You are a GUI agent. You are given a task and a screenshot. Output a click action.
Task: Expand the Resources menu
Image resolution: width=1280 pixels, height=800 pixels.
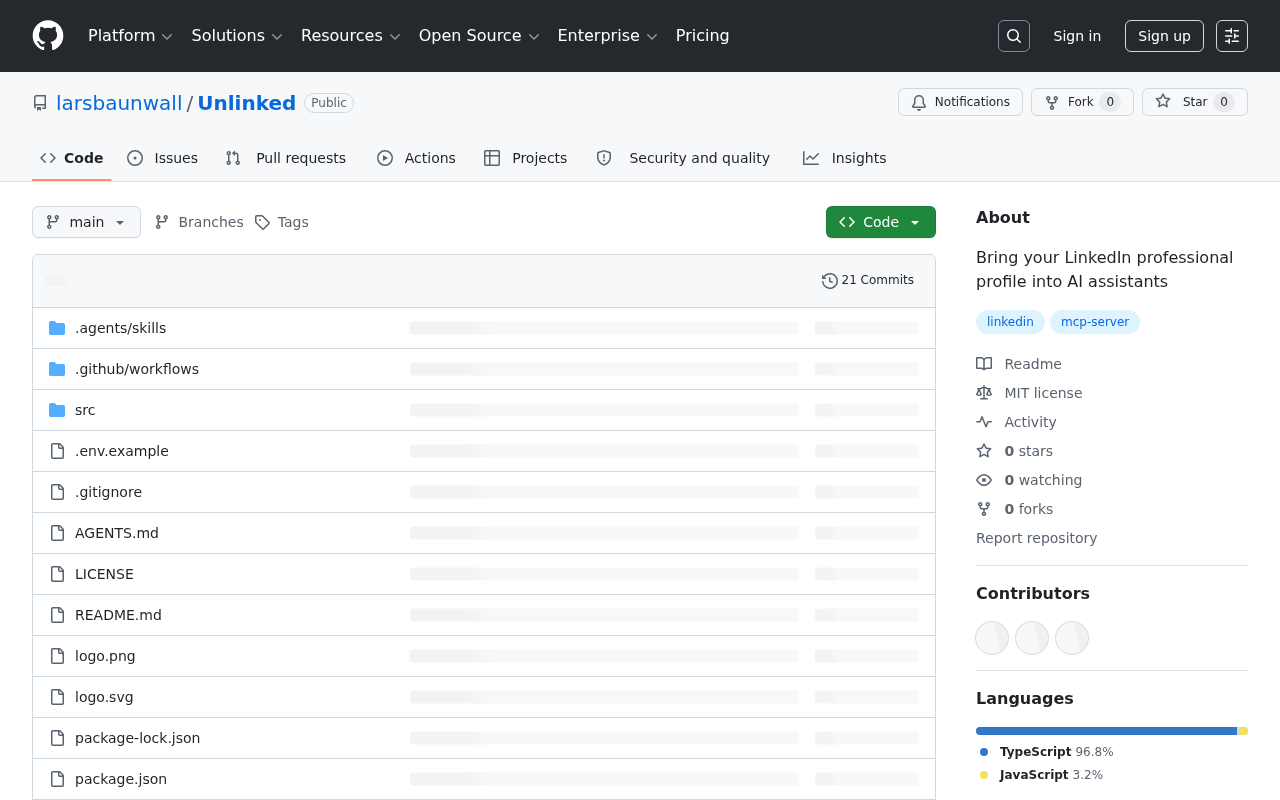351,36
